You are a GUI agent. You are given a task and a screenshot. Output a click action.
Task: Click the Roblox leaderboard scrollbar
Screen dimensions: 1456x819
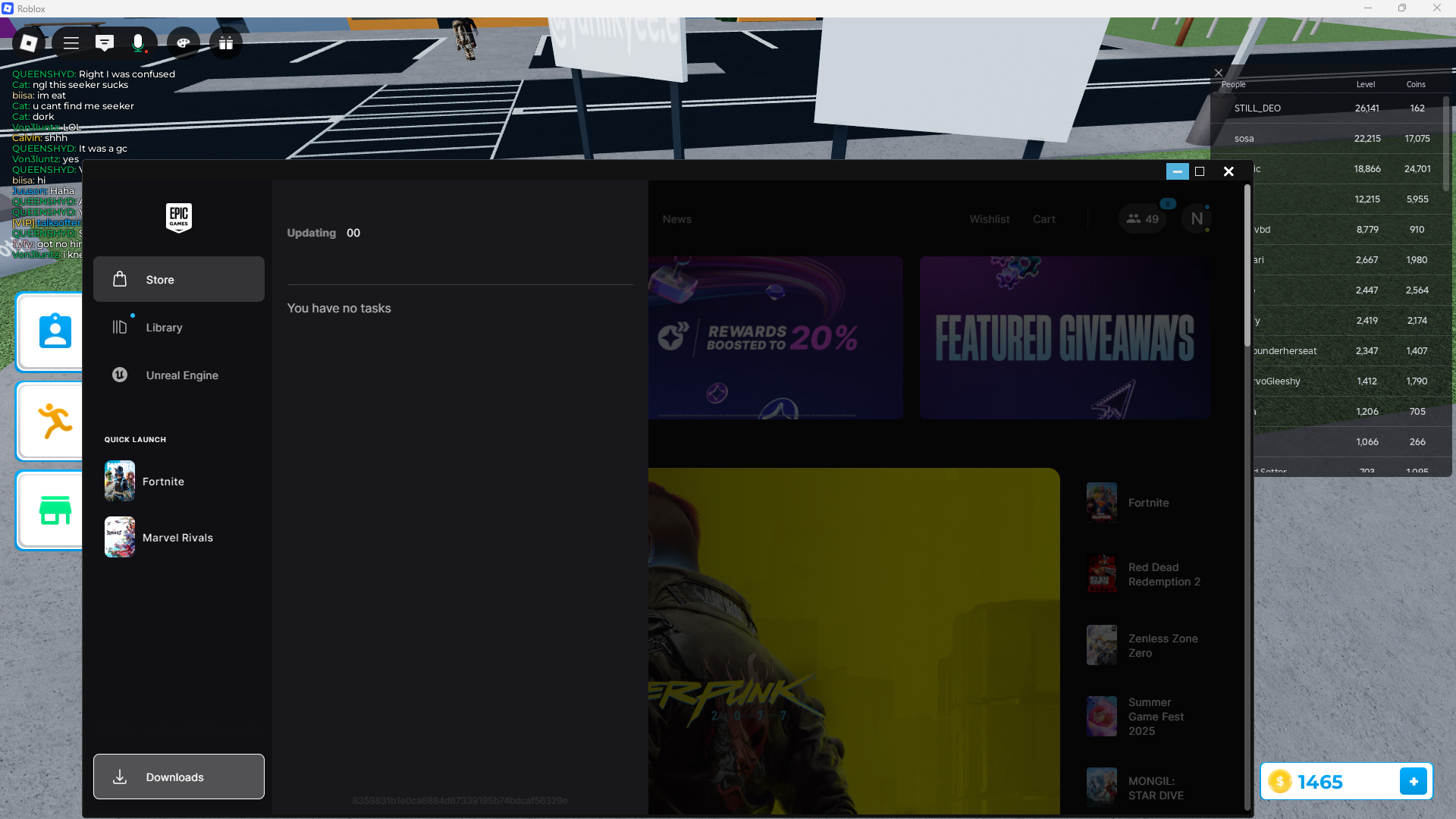click(1446, 144)
